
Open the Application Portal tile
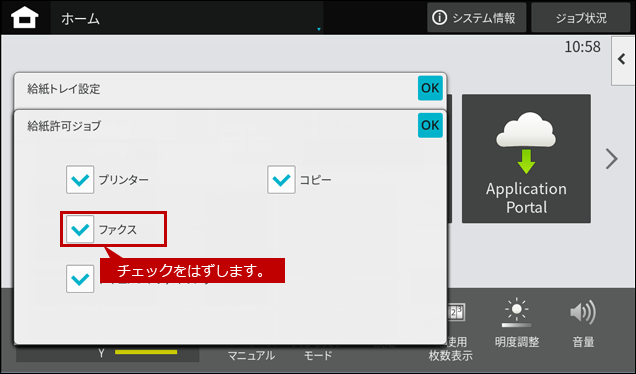[526, 159]
